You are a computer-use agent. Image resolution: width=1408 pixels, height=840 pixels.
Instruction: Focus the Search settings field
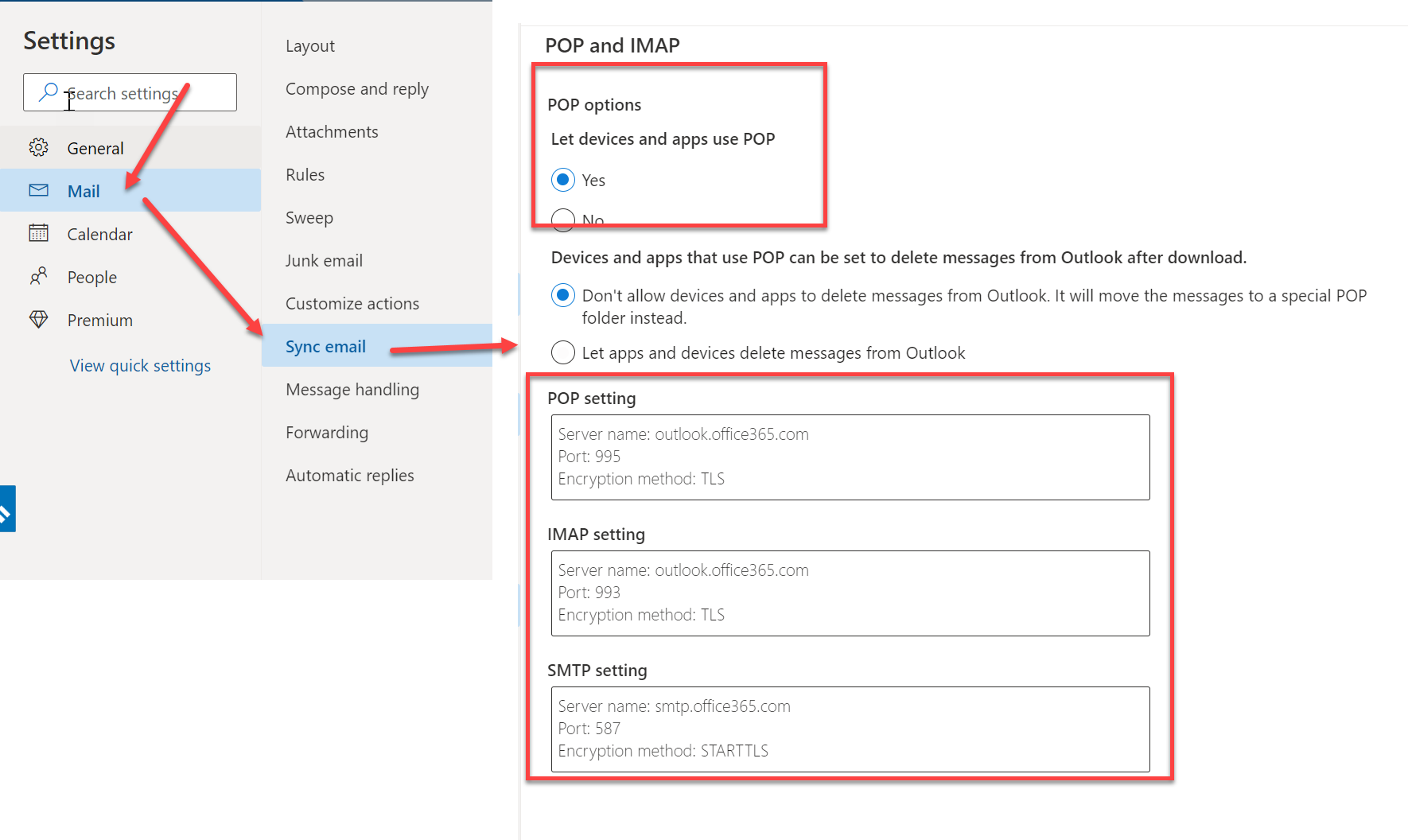click(130, 92)
